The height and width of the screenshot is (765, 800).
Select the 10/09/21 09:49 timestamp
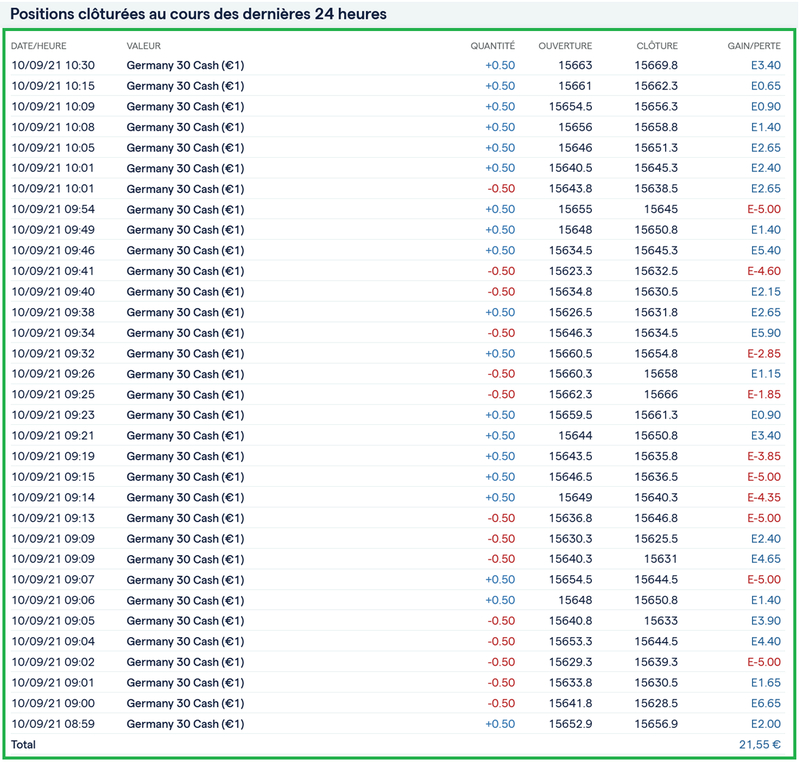point(53,230)
